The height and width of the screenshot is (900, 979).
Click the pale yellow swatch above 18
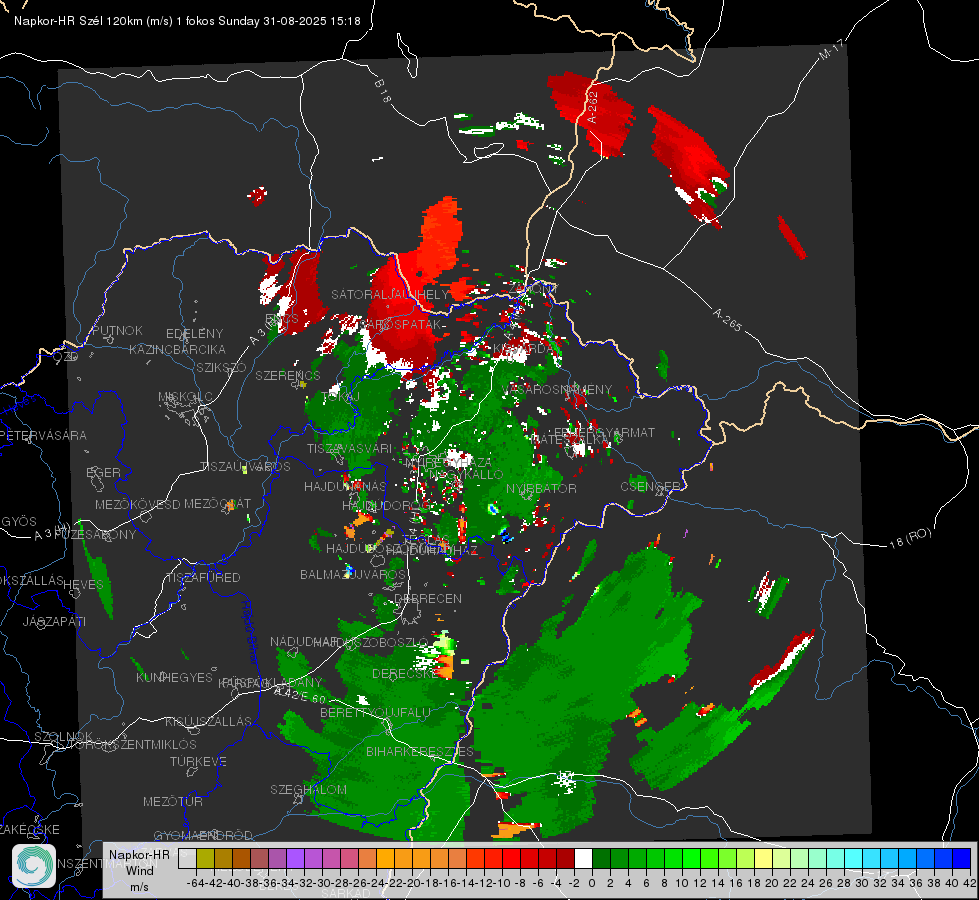[x=763, y=859]
